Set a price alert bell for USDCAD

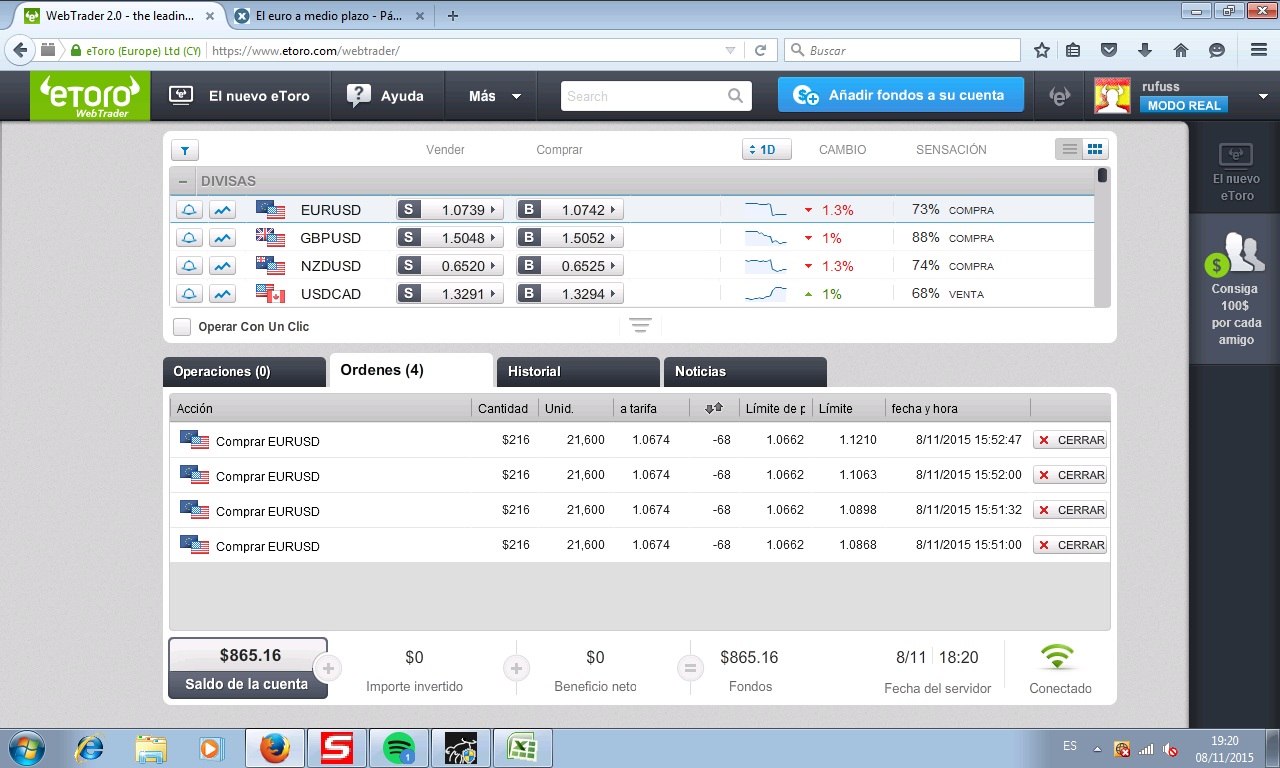189,294
